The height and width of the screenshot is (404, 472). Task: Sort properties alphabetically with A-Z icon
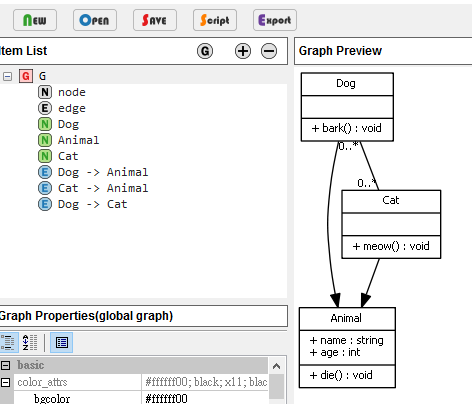[30, 342]
